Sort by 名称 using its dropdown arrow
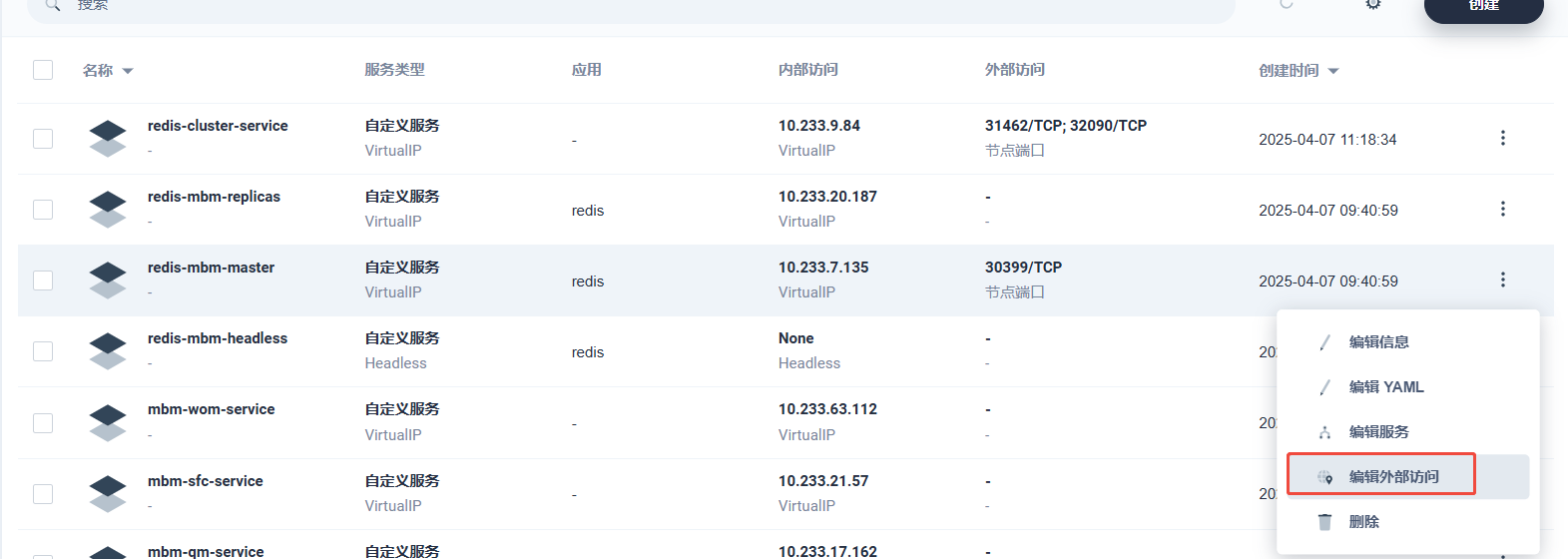This screenshot has width=1568, height=559. [x=128, y=71]
